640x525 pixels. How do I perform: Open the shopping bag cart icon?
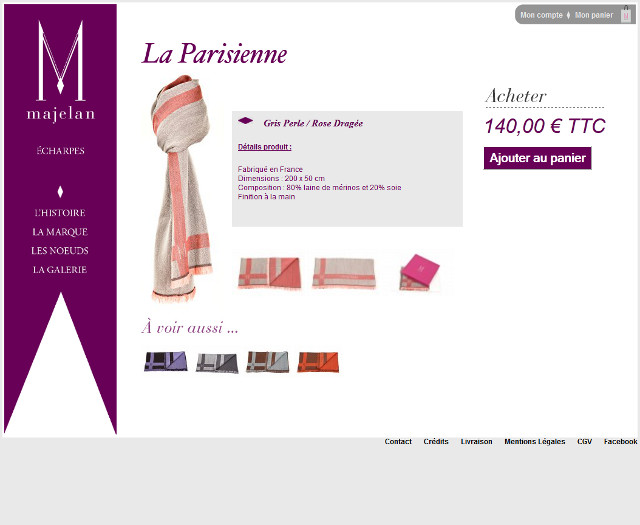click(626, 15)
